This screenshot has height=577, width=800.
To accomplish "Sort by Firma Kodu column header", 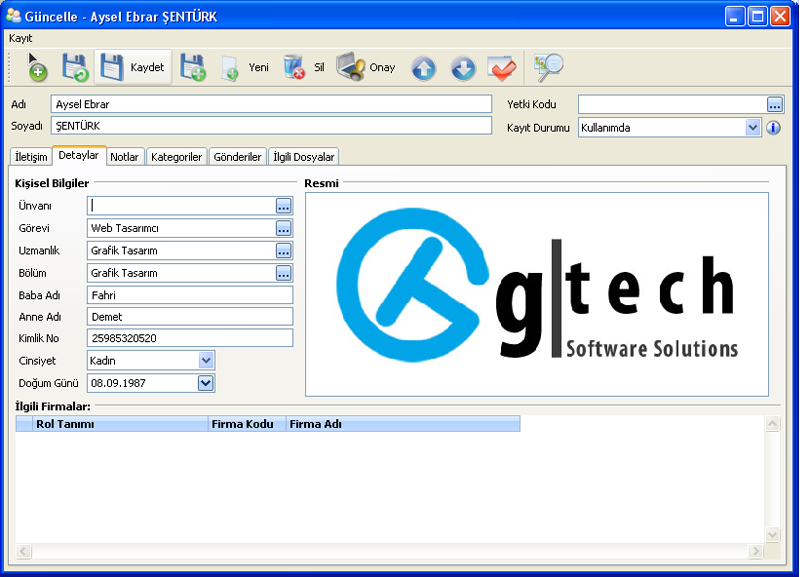I will [247, 424].
